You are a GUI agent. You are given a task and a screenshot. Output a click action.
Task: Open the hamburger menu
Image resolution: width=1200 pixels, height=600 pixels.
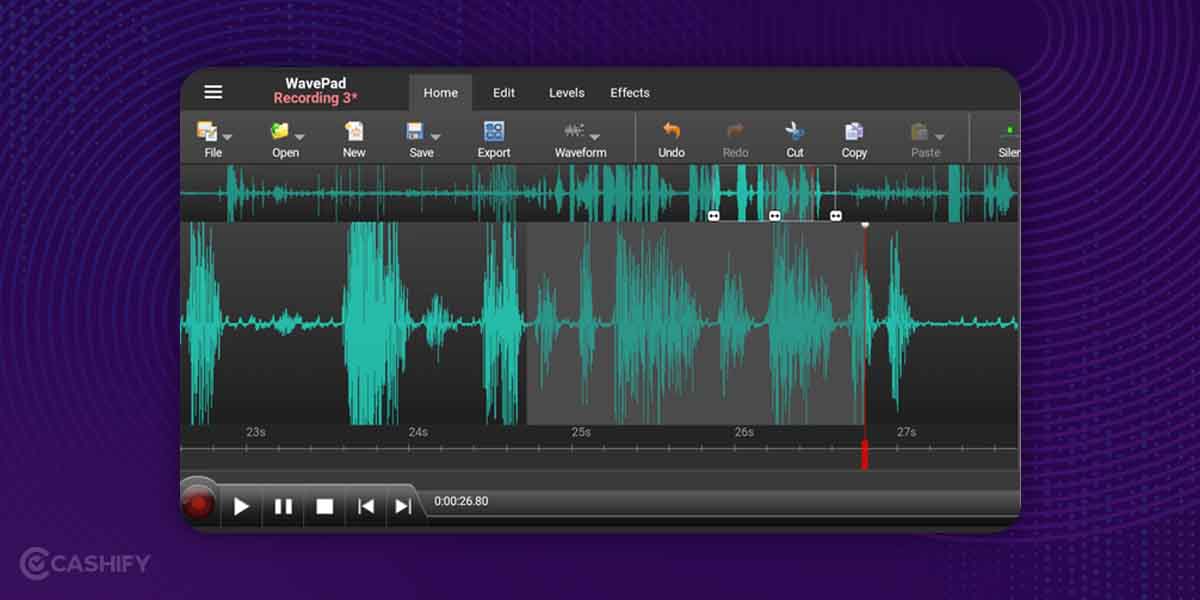213,91
